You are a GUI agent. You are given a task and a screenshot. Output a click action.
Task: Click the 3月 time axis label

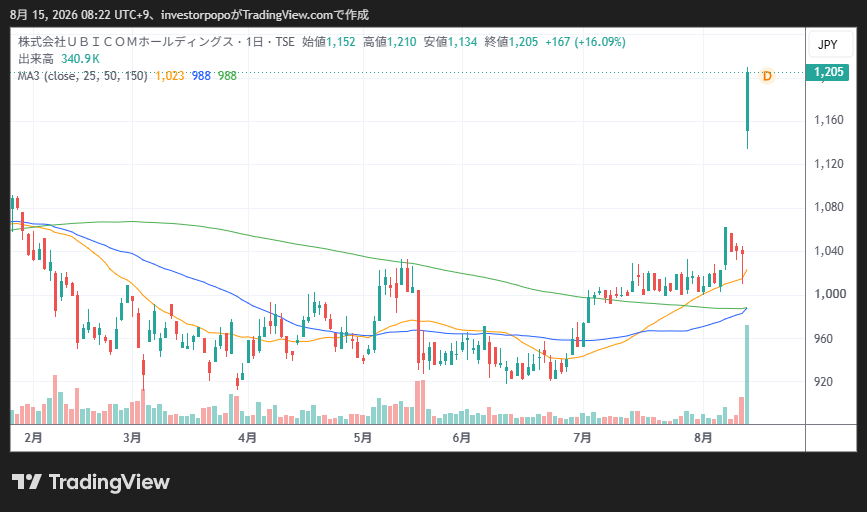click(x=132, y=438)
